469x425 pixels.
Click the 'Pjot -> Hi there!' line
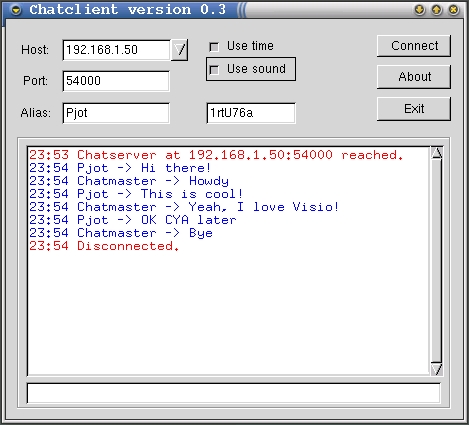coord(120,168)
